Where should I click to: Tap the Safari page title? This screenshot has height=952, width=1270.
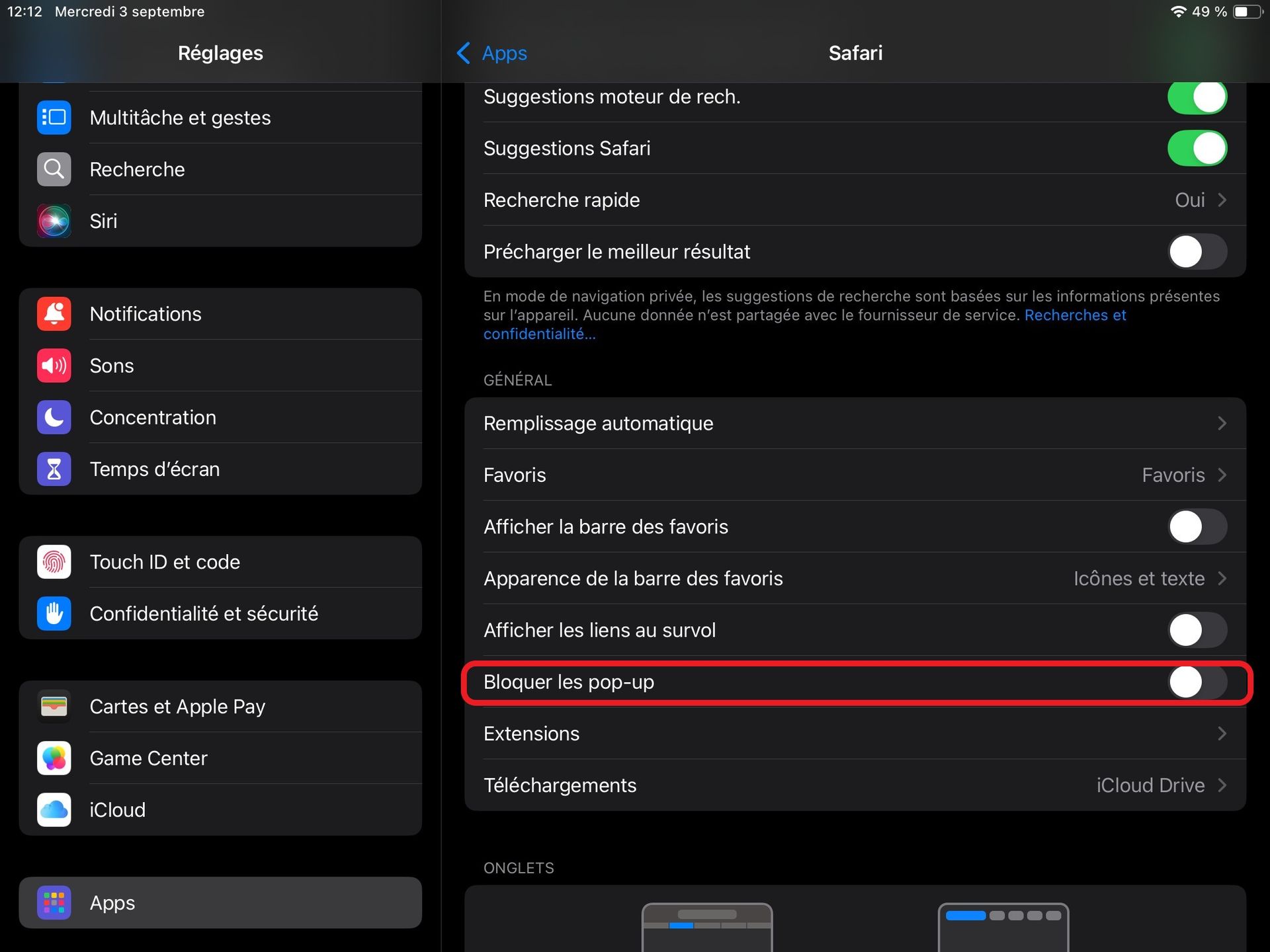tap(855, 53)
